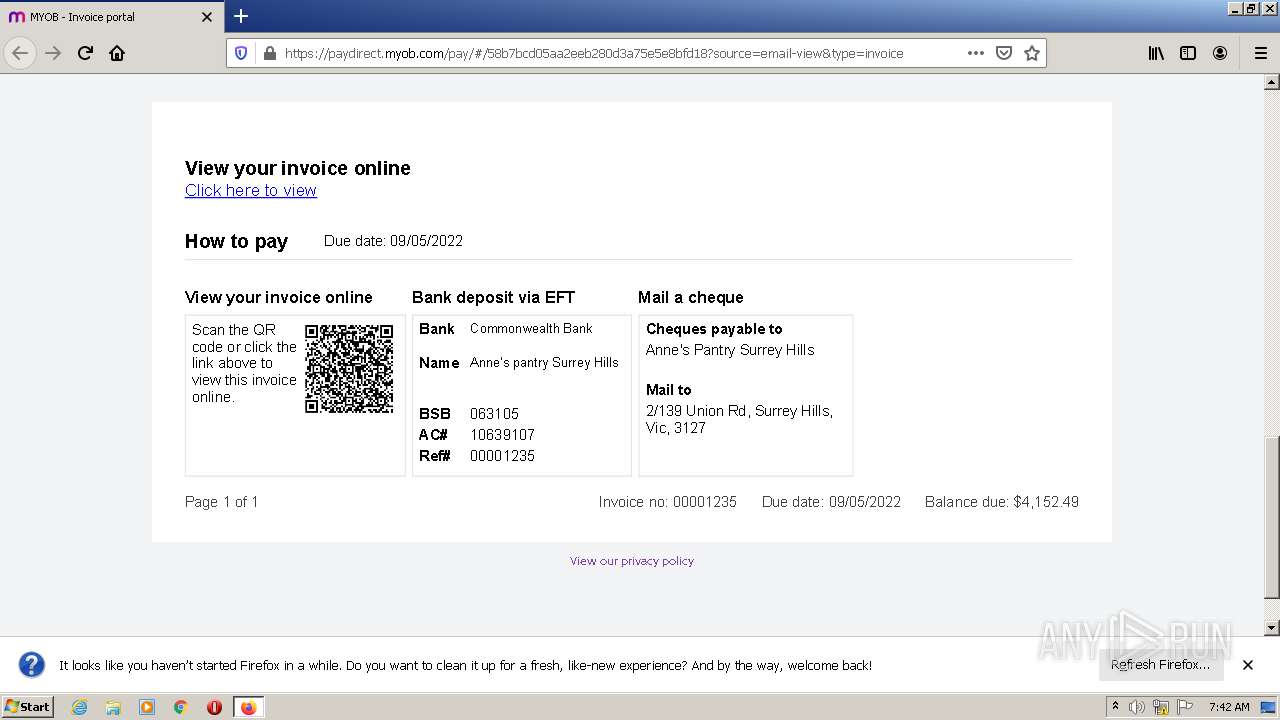Click the network icon in system tray
The image size is (1280, 720).
(1161, 707)
